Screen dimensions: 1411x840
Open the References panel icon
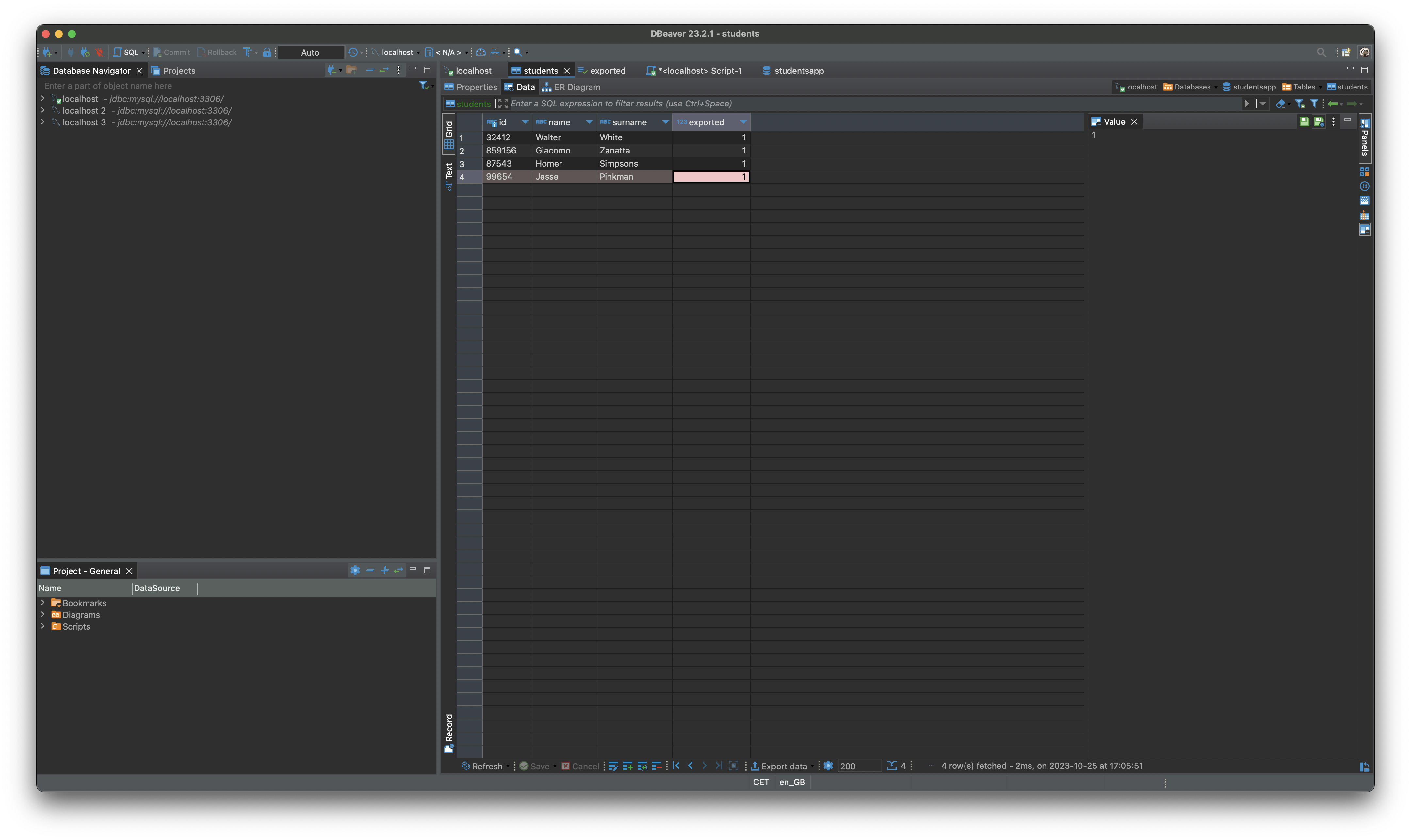tap(1365, 215)
